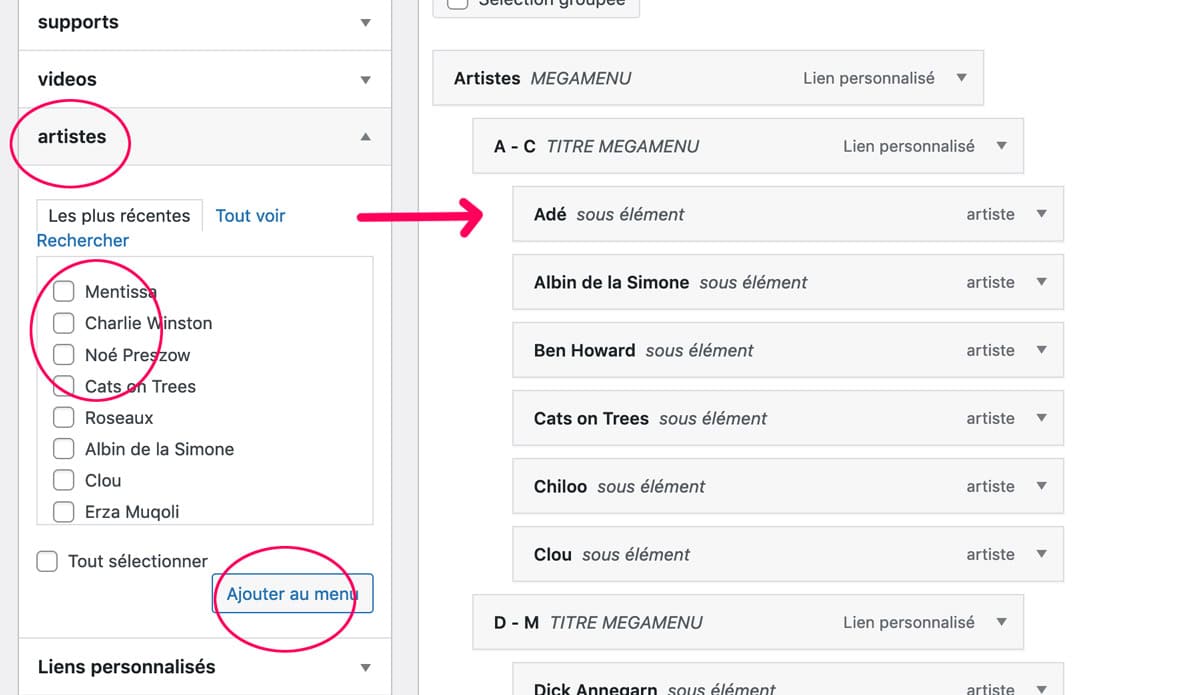The width and height of the screenshot is (1200, 695).
Task: Expand the supports panel arrow
Action: [x=365, y=22]
